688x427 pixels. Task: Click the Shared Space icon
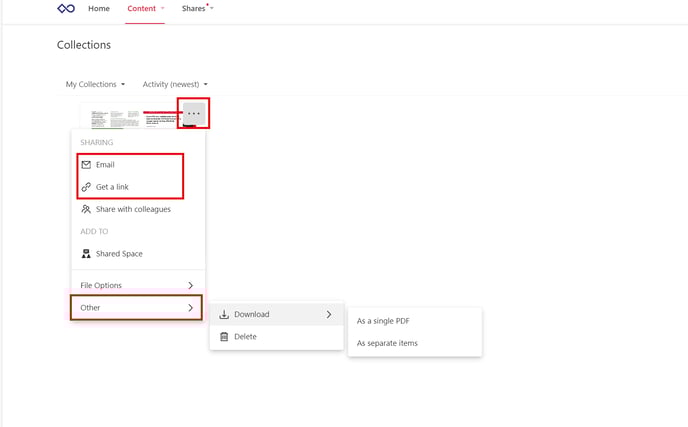pos(86,254)
